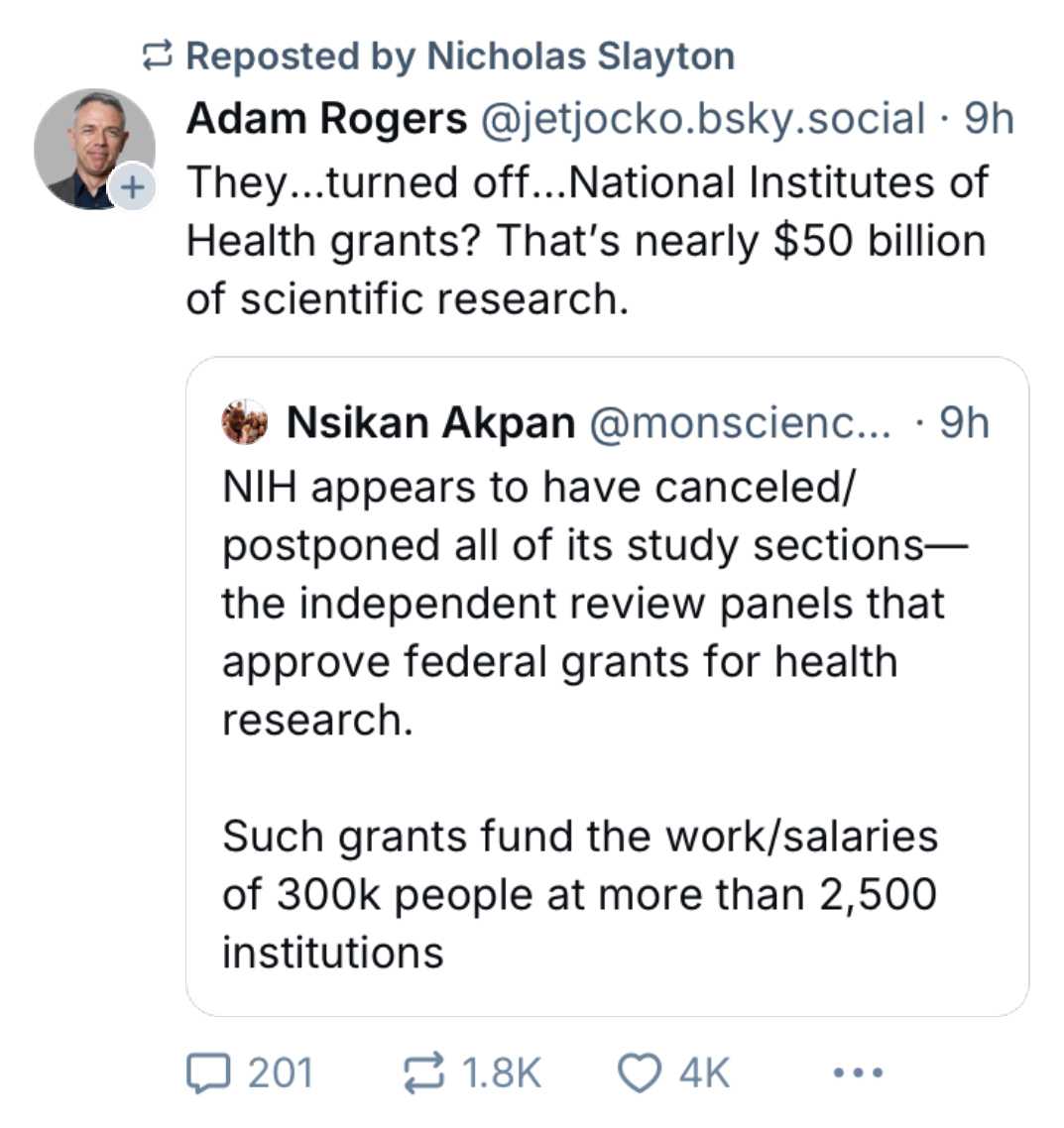
Task: Click the 9h timestamp on Adam Rogers' post
Action: point(989,119)
